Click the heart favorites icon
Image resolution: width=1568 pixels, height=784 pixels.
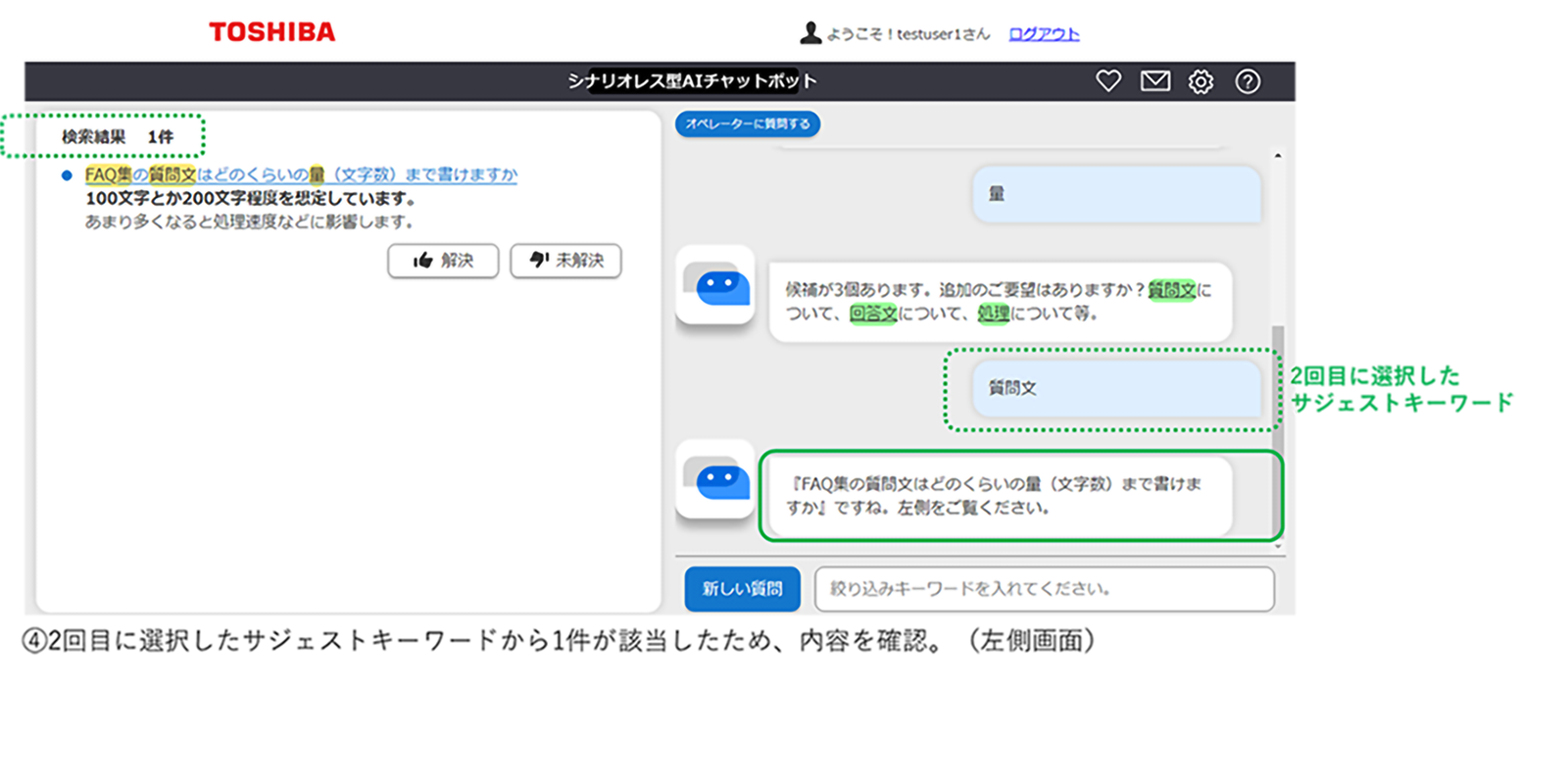point(1108,81)
